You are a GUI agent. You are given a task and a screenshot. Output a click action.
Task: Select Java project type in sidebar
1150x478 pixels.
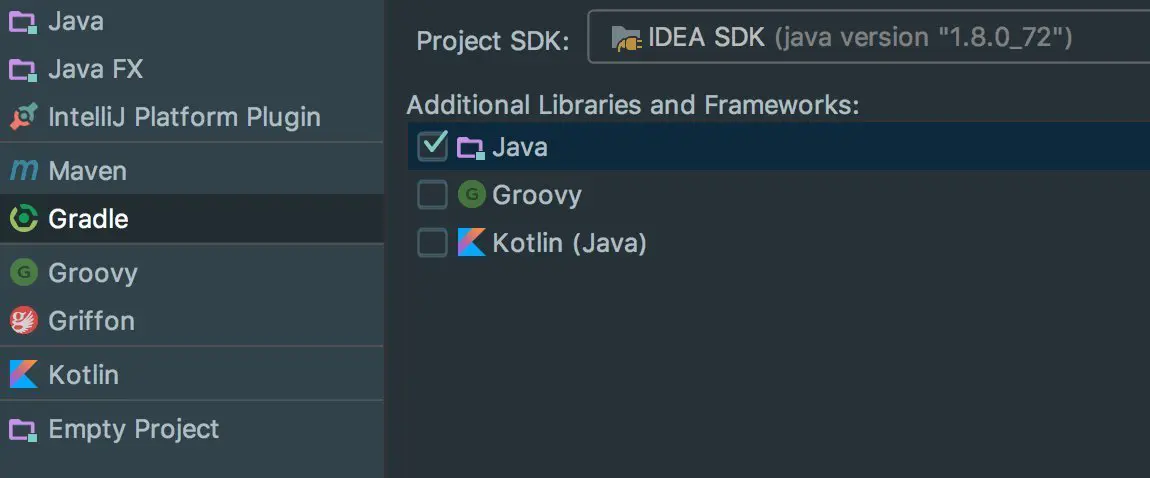point(76,21)
